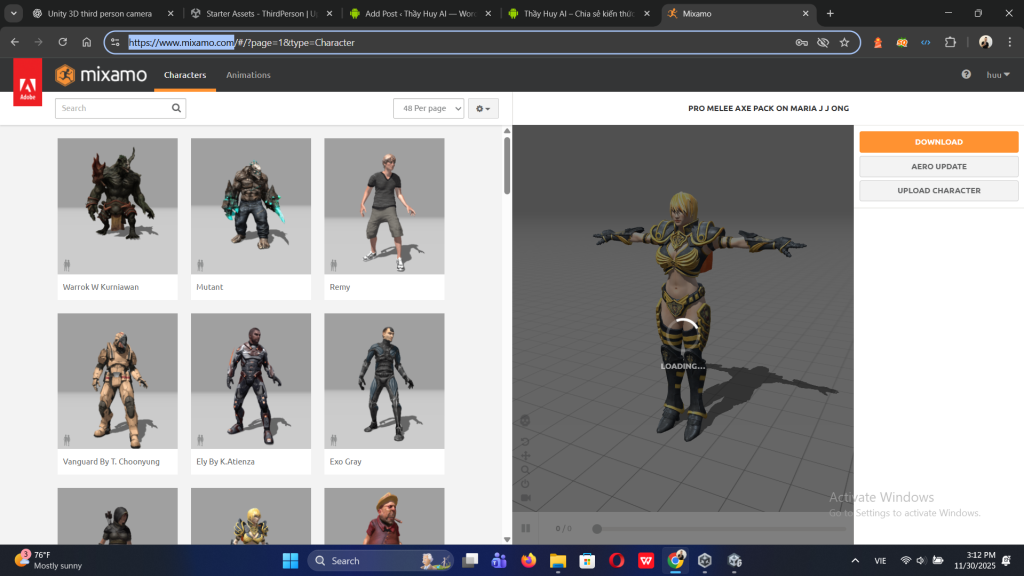Click the reset rotation icon in viewer
Image resolution: width=1024 pixels, height=576 pixels.
[x=526, y=441]
